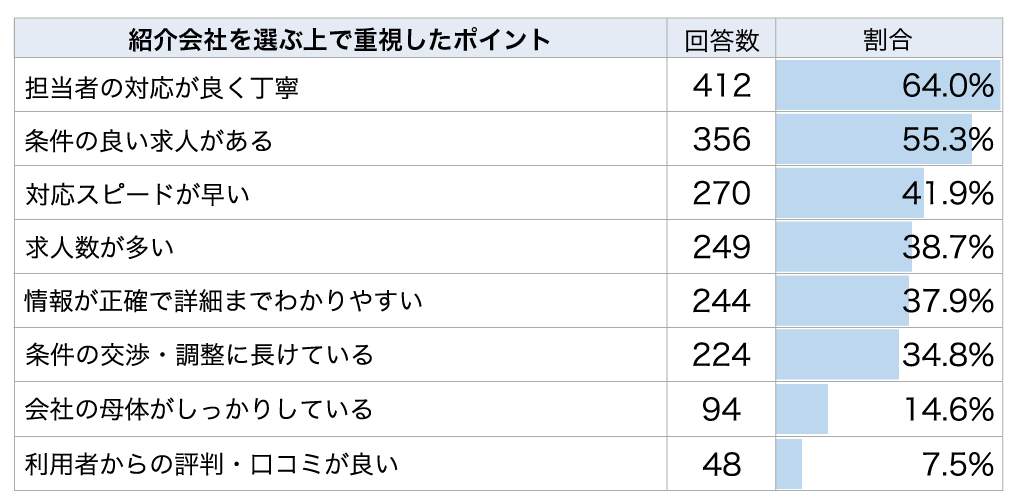Viewport: 1014px width, 502px height.
Task: Select the 7.5% data bar cell
Action: click(888, 463)
